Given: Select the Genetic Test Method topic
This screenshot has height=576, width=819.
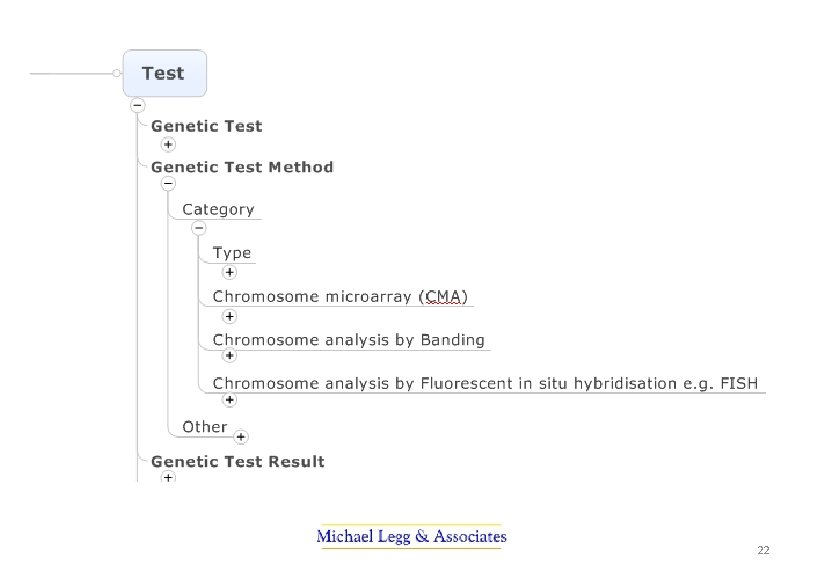Looking at the screenshot, I should click(x=242, y=167).
